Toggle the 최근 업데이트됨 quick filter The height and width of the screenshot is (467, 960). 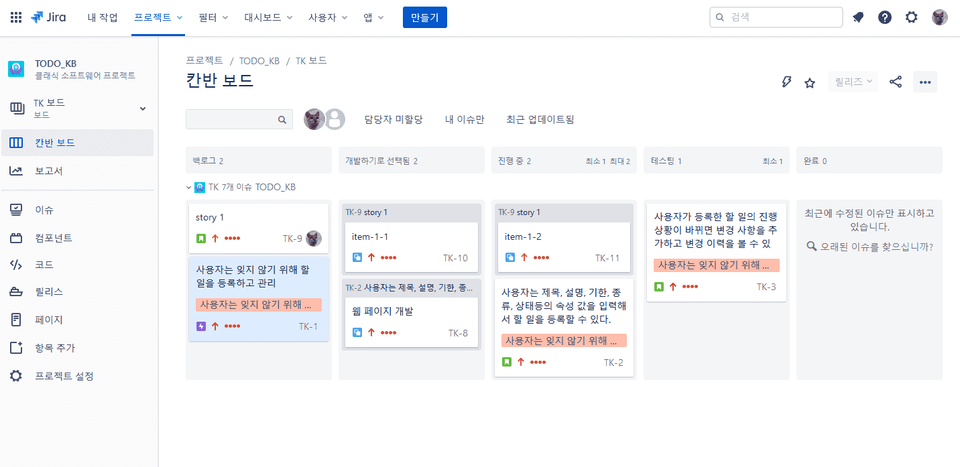540,119
